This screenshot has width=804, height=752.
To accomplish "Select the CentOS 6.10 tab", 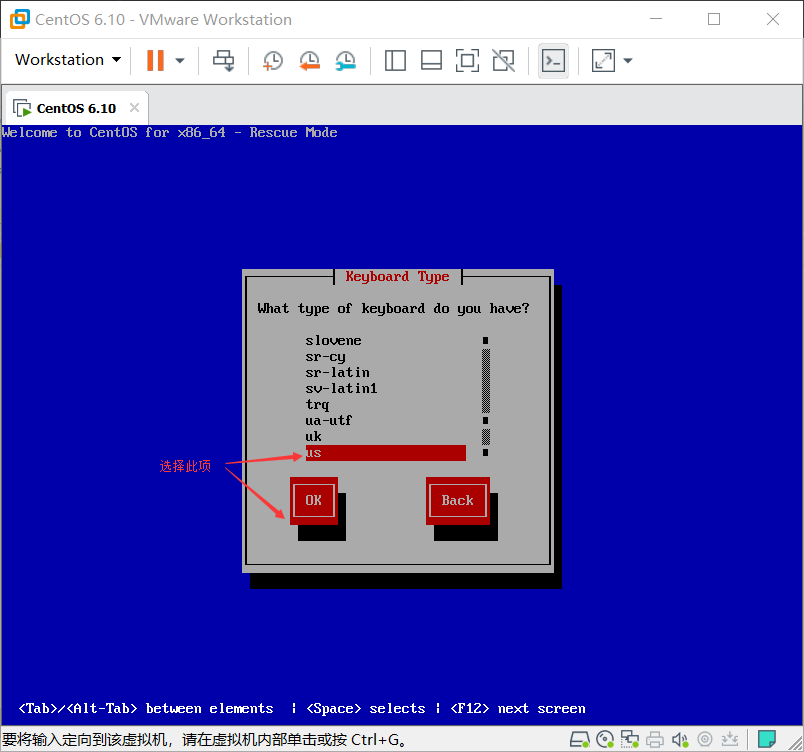I will (x=76, y=108).
